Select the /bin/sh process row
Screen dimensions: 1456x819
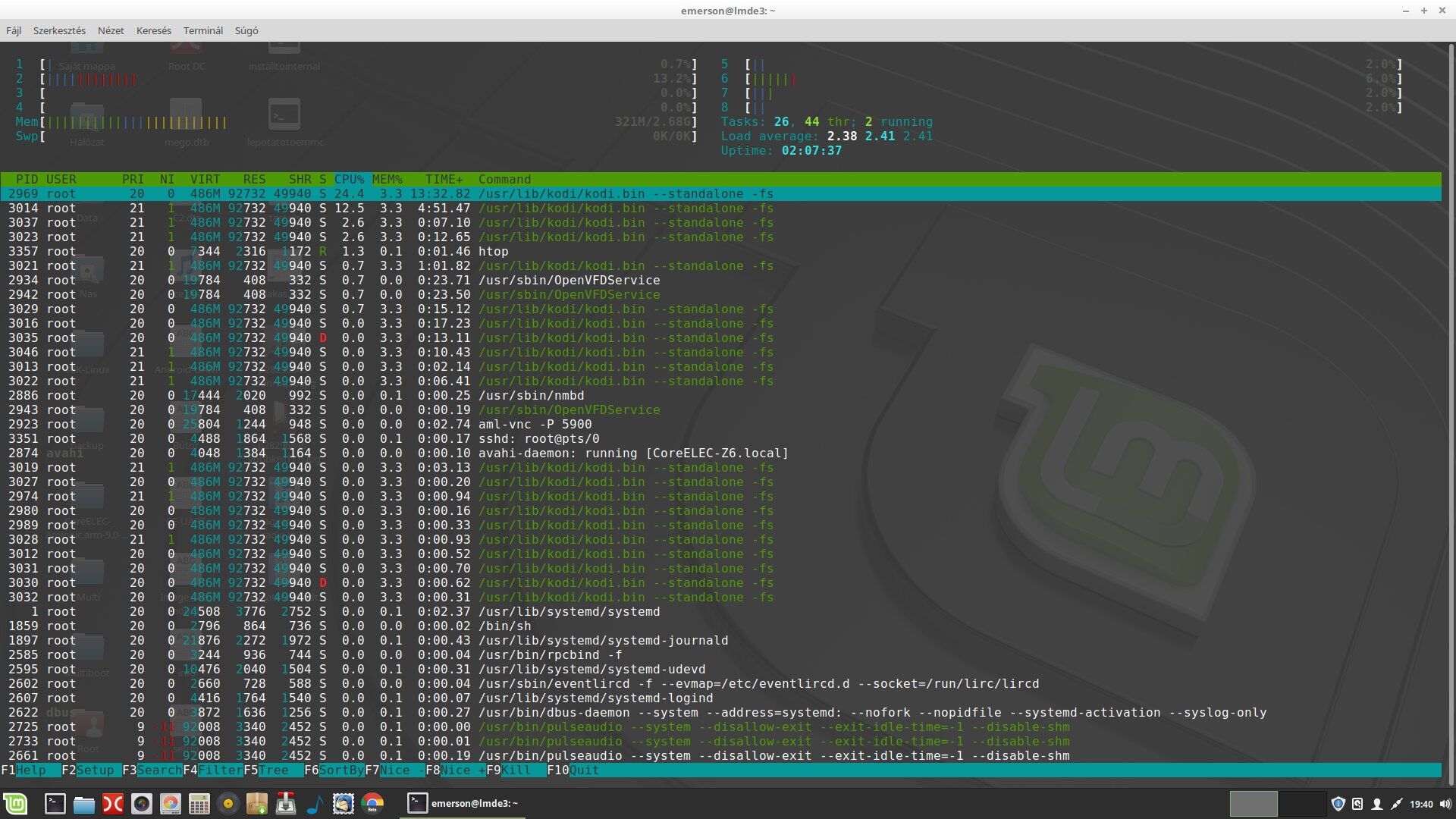coord(720,626)
